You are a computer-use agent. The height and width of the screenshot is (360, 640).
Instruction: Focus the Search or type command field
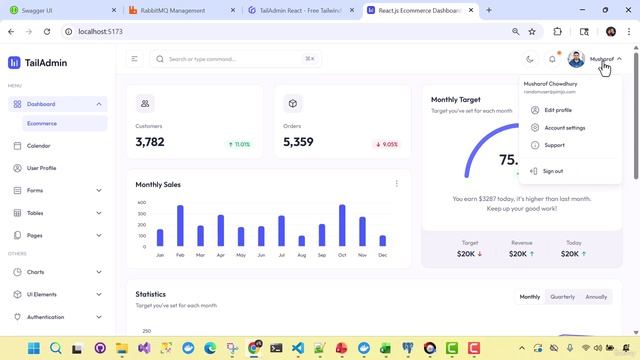tap(236, 59)
